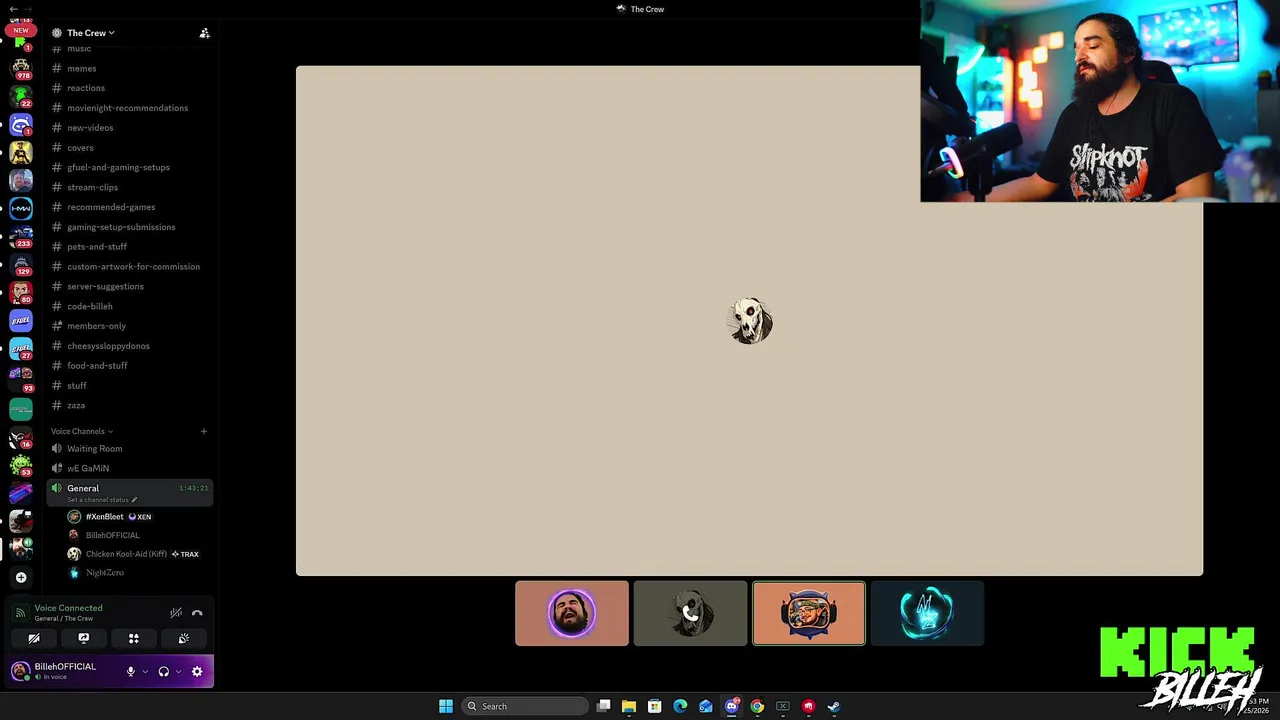The image size is (1280, 720).
Task: Open Steam from taskbar
Action: [x=834, y=706]
